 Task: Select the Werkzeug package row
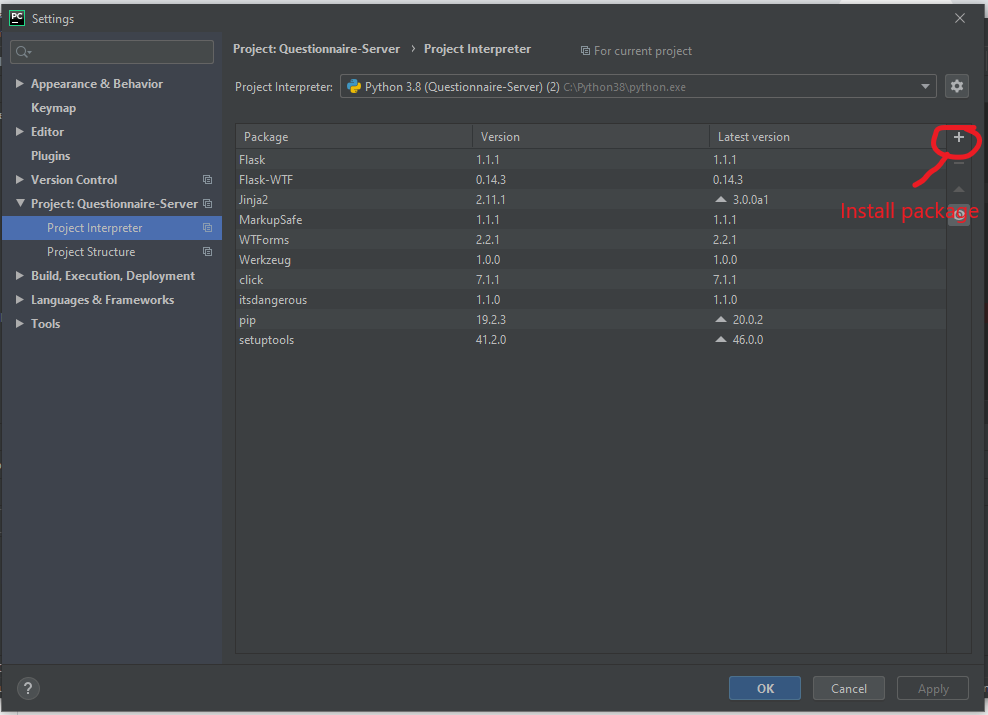(x=590, y=260)
